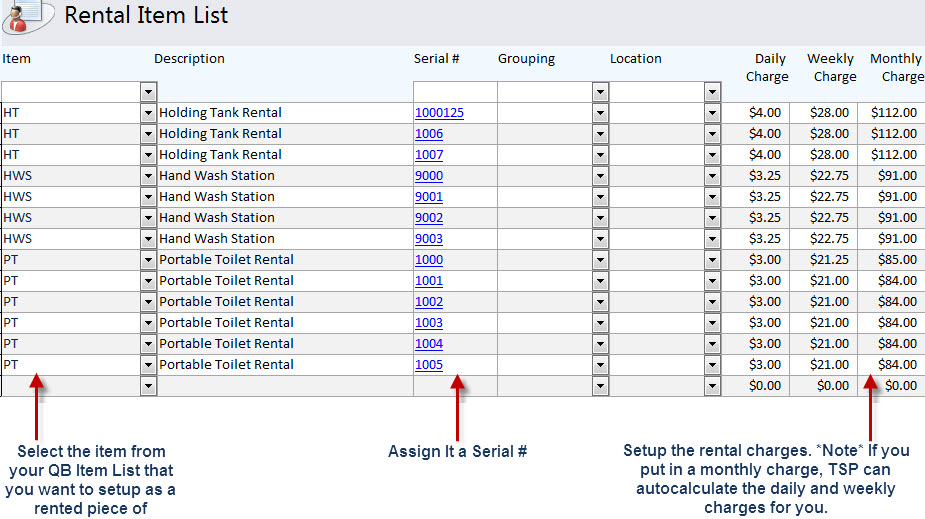Expand Item filter dropdown in header row
Screen dimensions: 925x519
[x=148, y=92]
